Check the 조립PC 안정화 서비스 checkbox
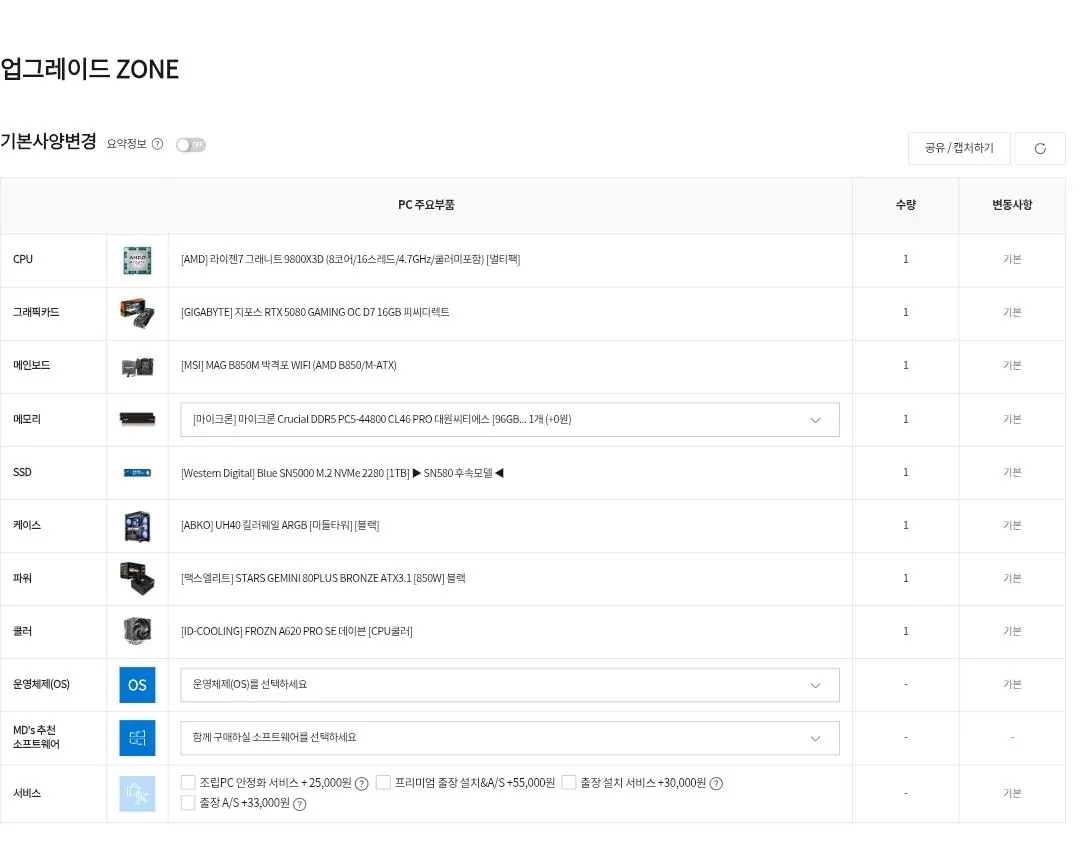This screenshot has width=1080, height=867. [188, 783]
